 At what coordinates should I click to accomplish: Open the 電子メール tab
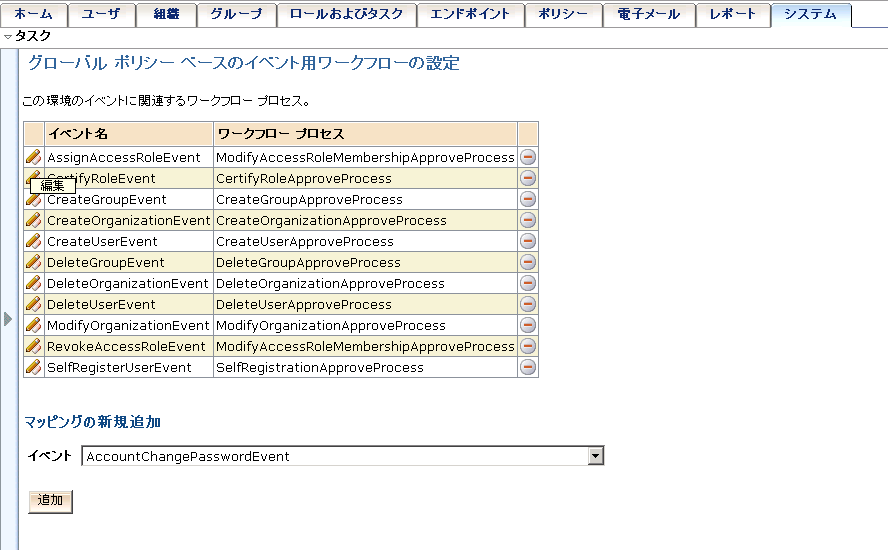pyautogui.click(x=648, y=14)
